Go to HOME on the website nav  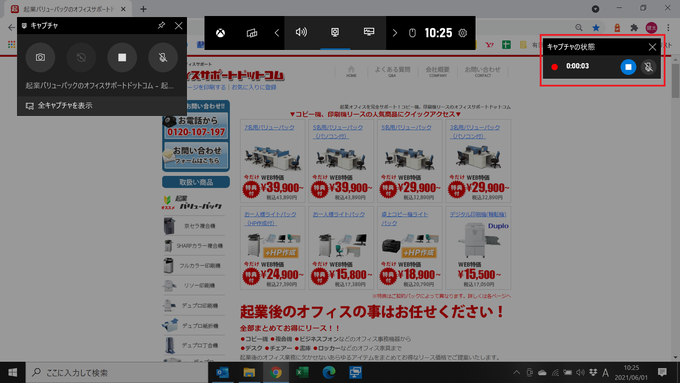point(351,72)
